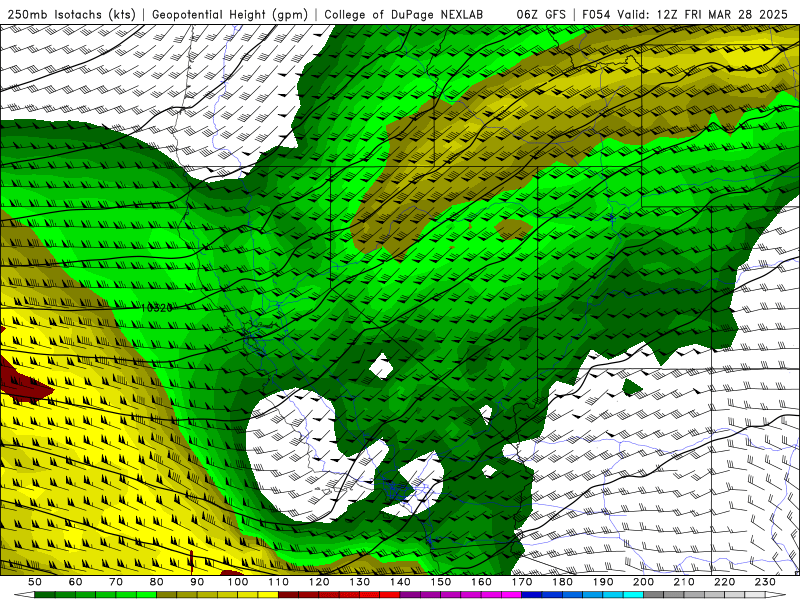
Task: Click the '100' legend value
Action: point(238,582)
